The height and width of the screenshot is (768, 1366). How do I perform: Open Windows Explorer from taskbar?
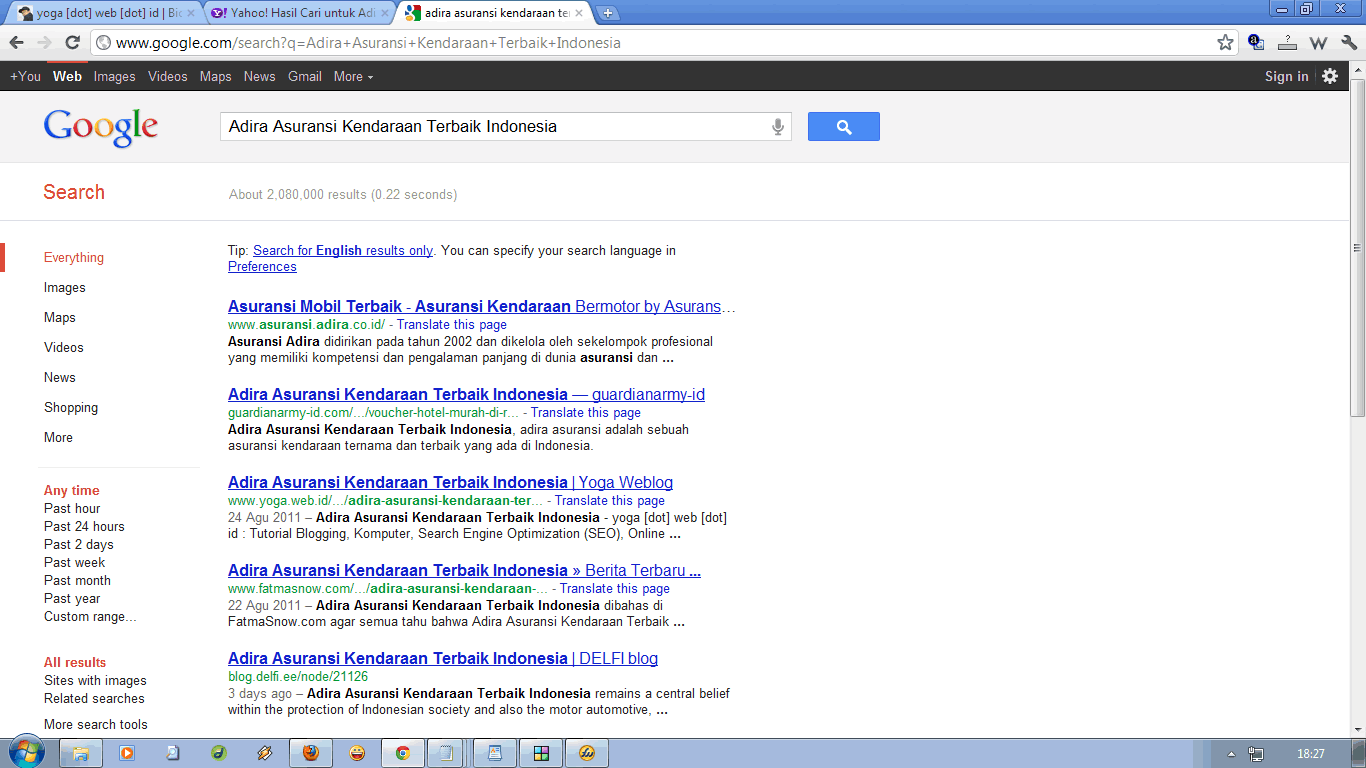[81, 753]
